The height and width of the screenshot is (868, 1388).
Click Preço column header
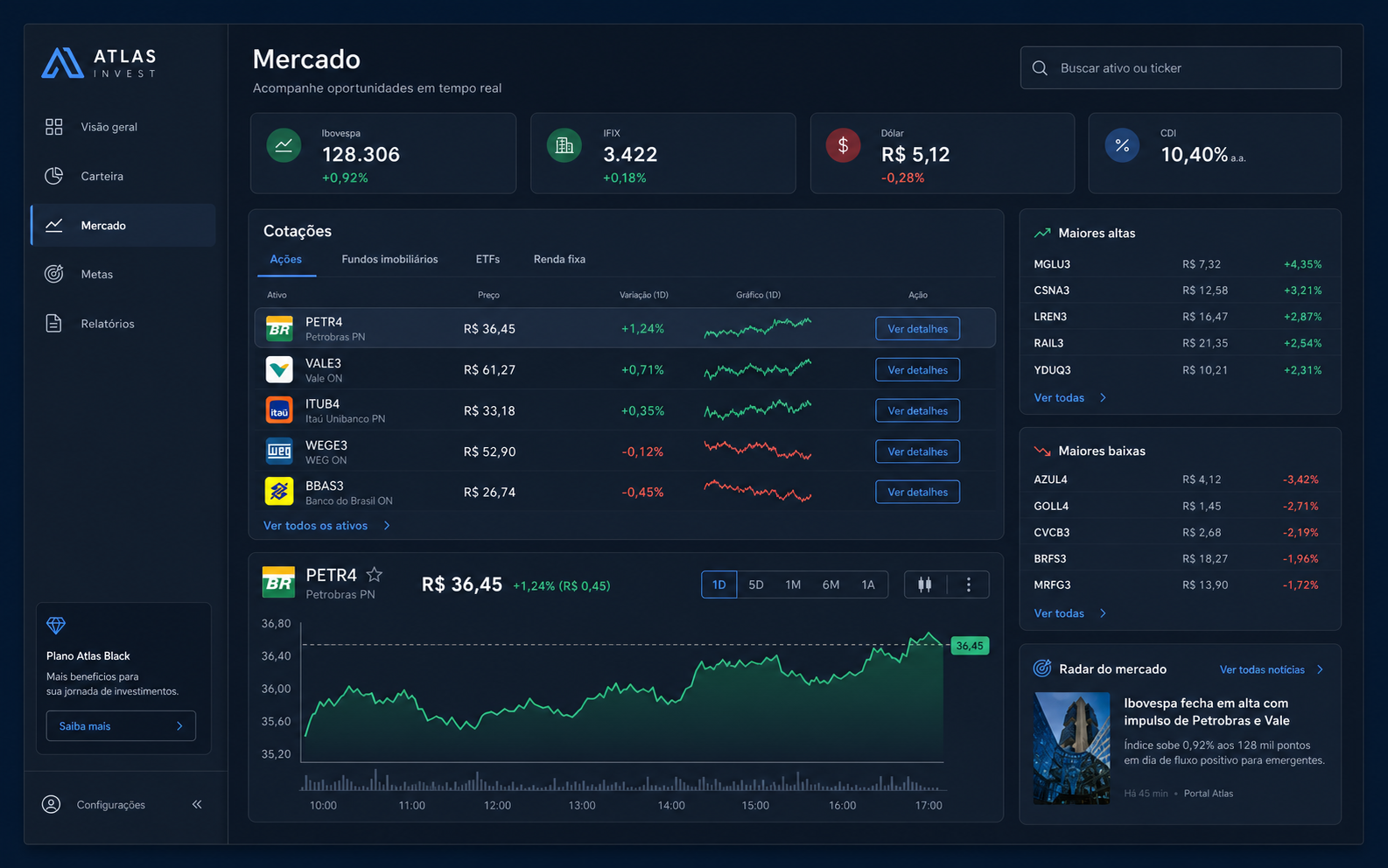(488, 295)
